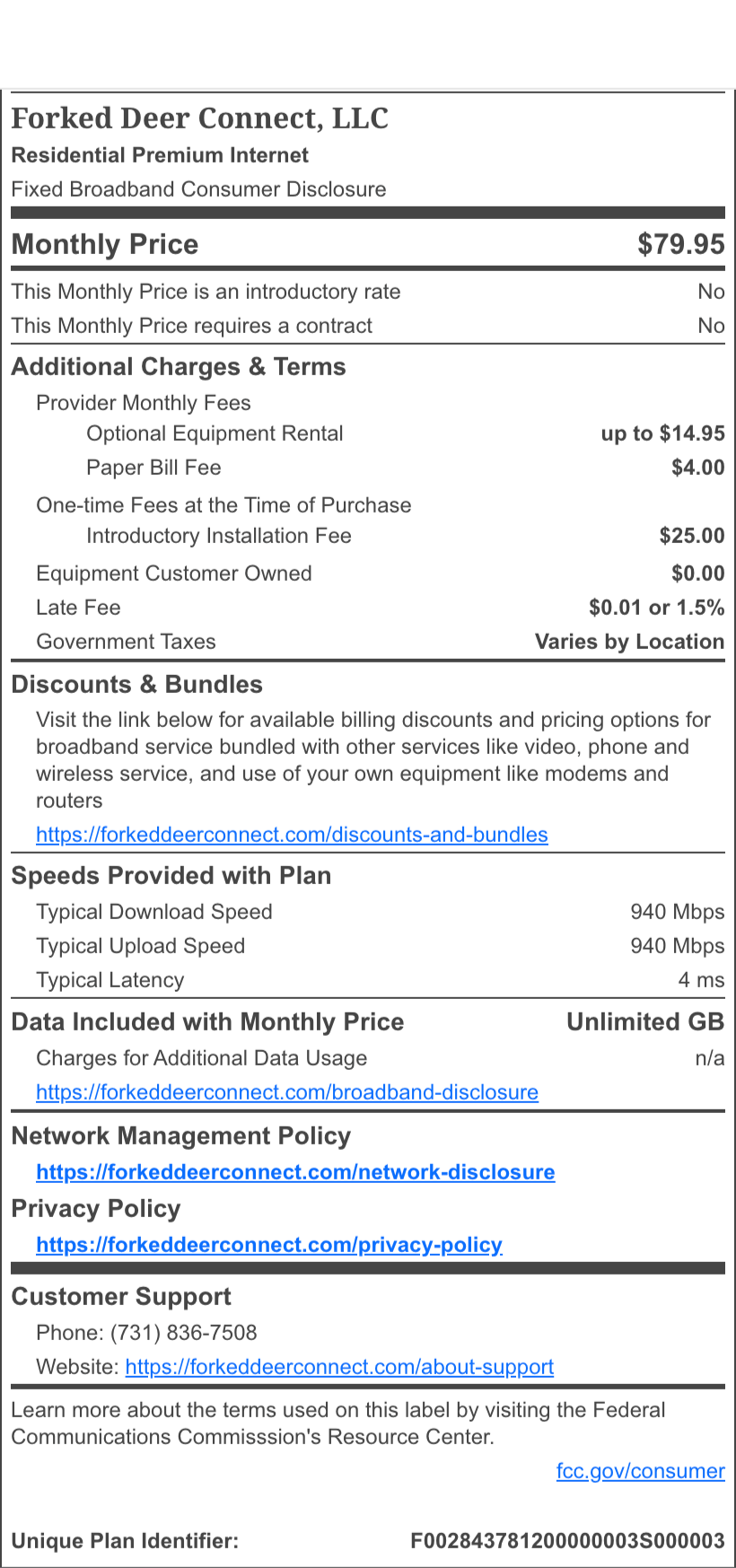This screenshot has width=736, height=1568.
Task: Click the Speeds Provided with Plan heading
Action: (x=171, y=876)
